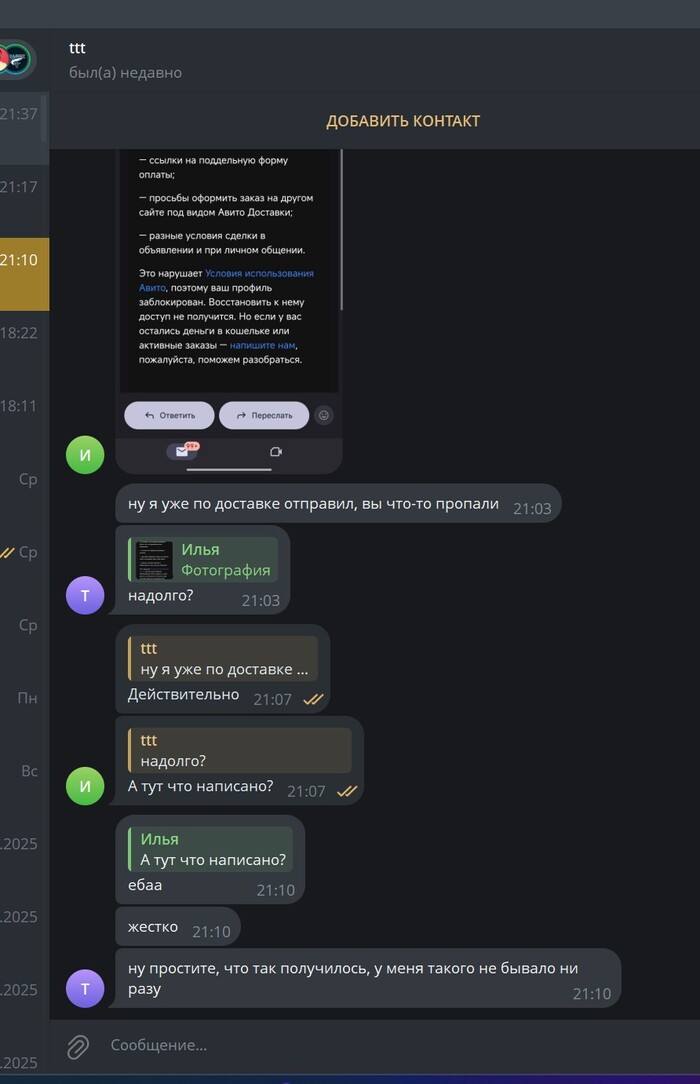Click the purple Т avatar beside the apology message
Image resolution: width=700 pixels, height=1084 pixels.
tap(85, 989)
